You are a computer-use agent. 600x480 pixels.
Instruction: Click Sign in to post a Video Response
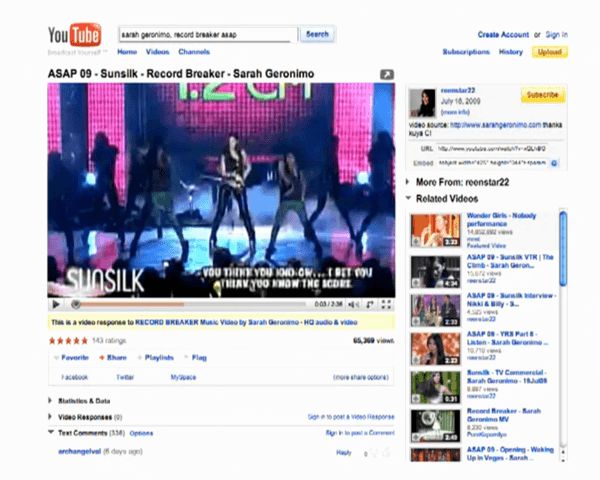pos(351,417)
